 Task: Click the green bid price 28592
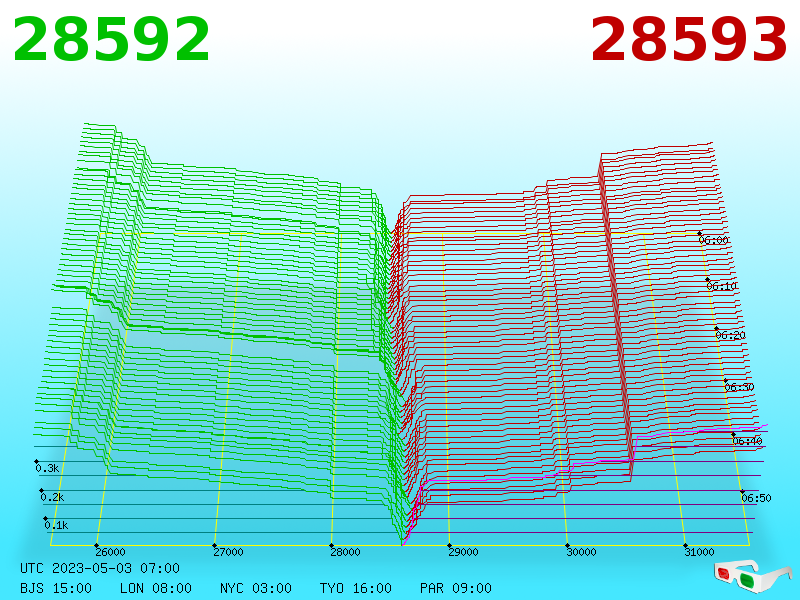click(111, 40)
